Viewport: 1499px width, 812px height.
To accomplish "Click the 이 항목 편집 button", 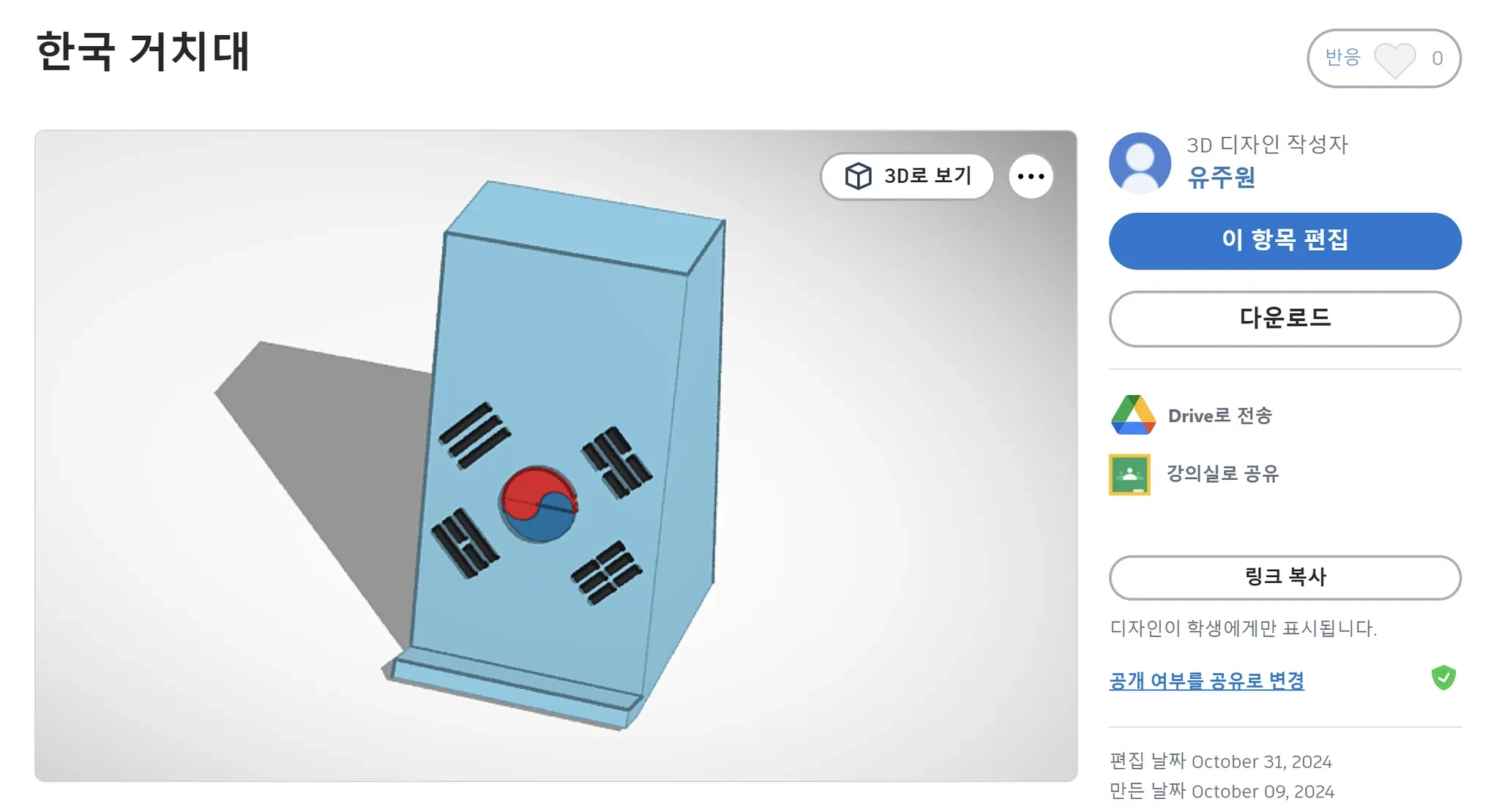I will [1285, 241].
